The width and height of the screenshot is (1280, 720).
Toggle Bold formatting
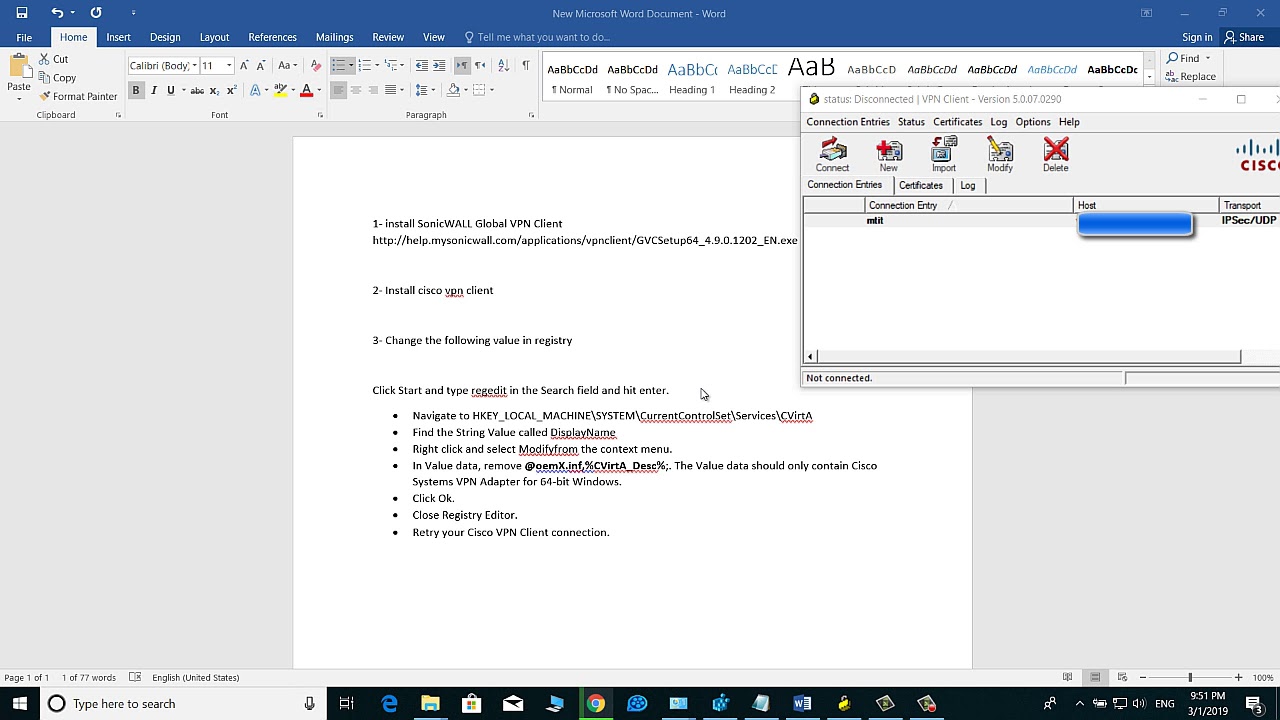(136, 90)
